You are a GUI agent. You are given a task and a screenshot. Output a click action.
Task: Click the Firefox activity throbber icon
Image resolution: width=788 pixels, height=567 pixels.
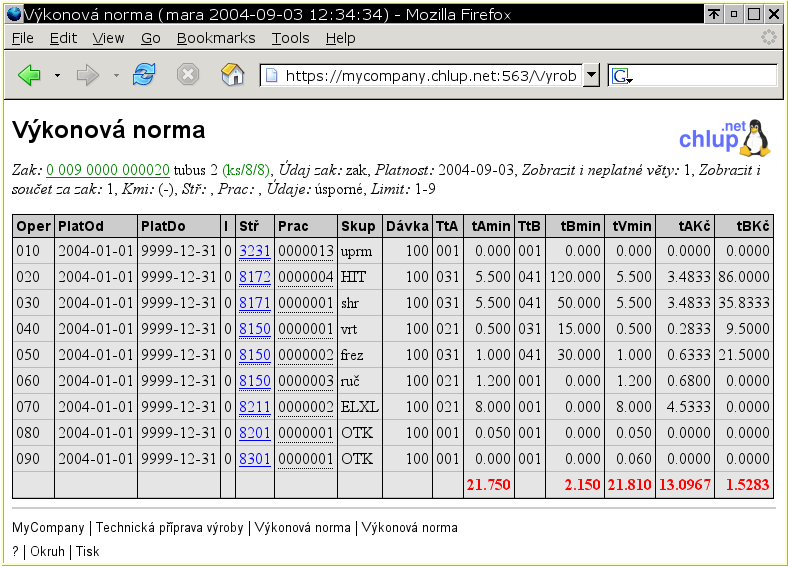tap(768, 37)
